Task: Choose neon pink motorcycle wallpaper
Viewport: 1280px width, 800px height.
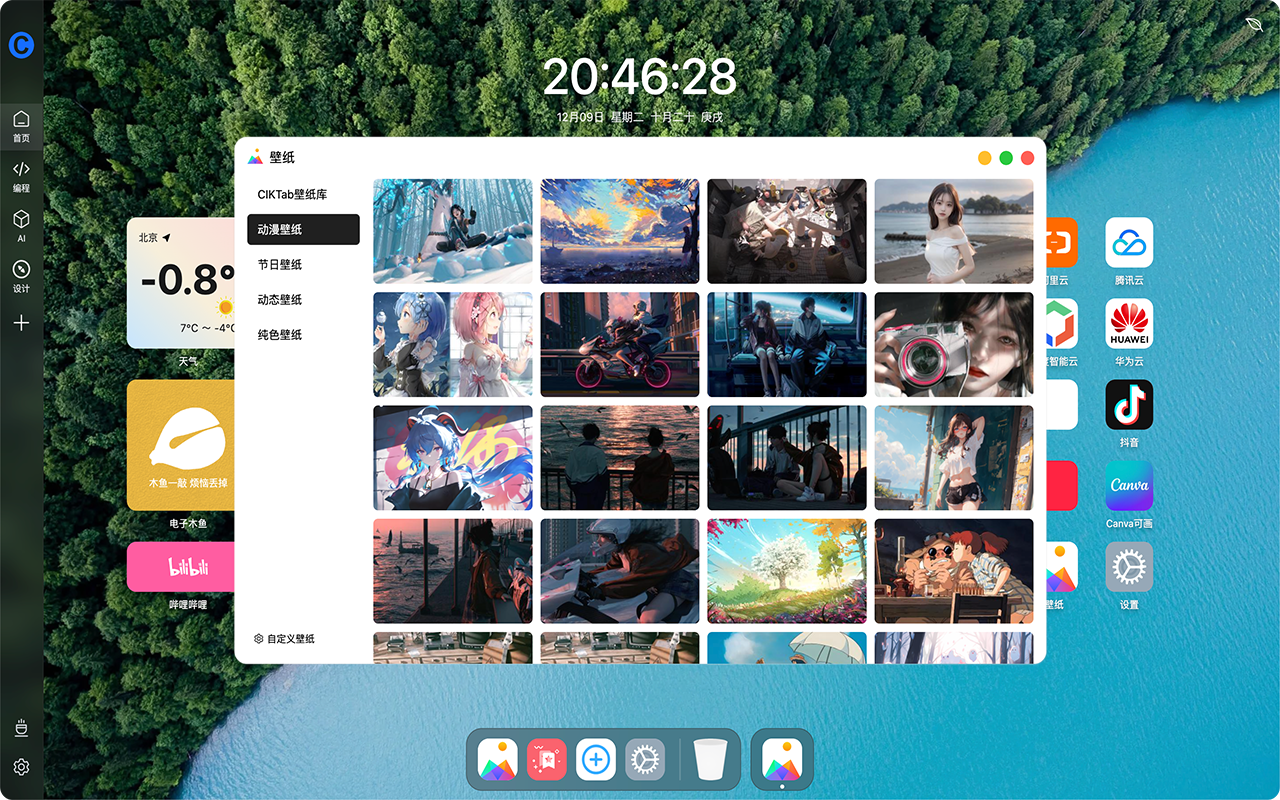Action: (x=620, y=345)
